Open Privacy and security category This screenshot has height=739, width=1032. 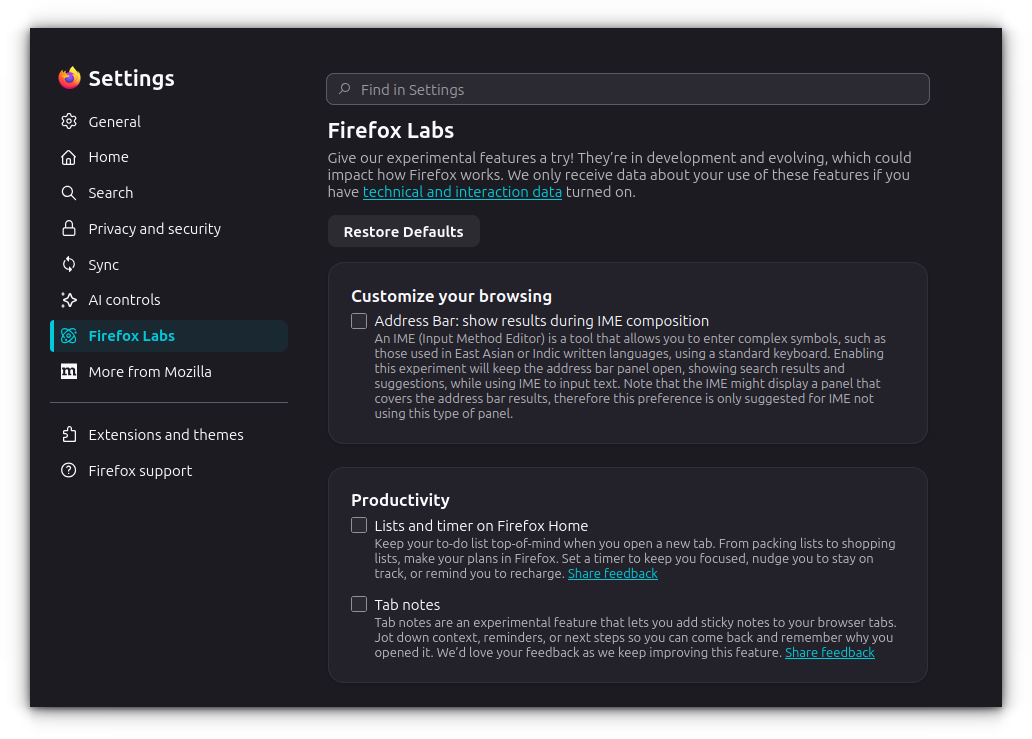click(x=168, y=228)
